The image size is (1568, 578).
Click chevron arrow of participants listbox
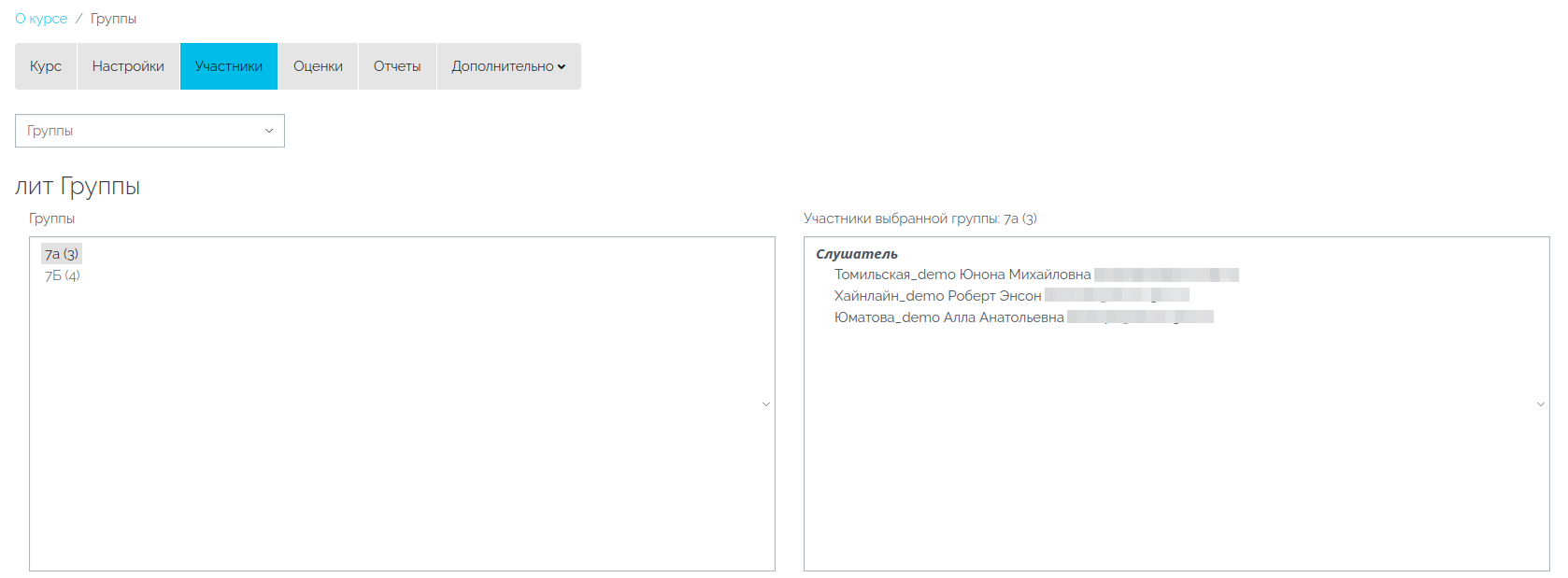[x=1541, y=404]
